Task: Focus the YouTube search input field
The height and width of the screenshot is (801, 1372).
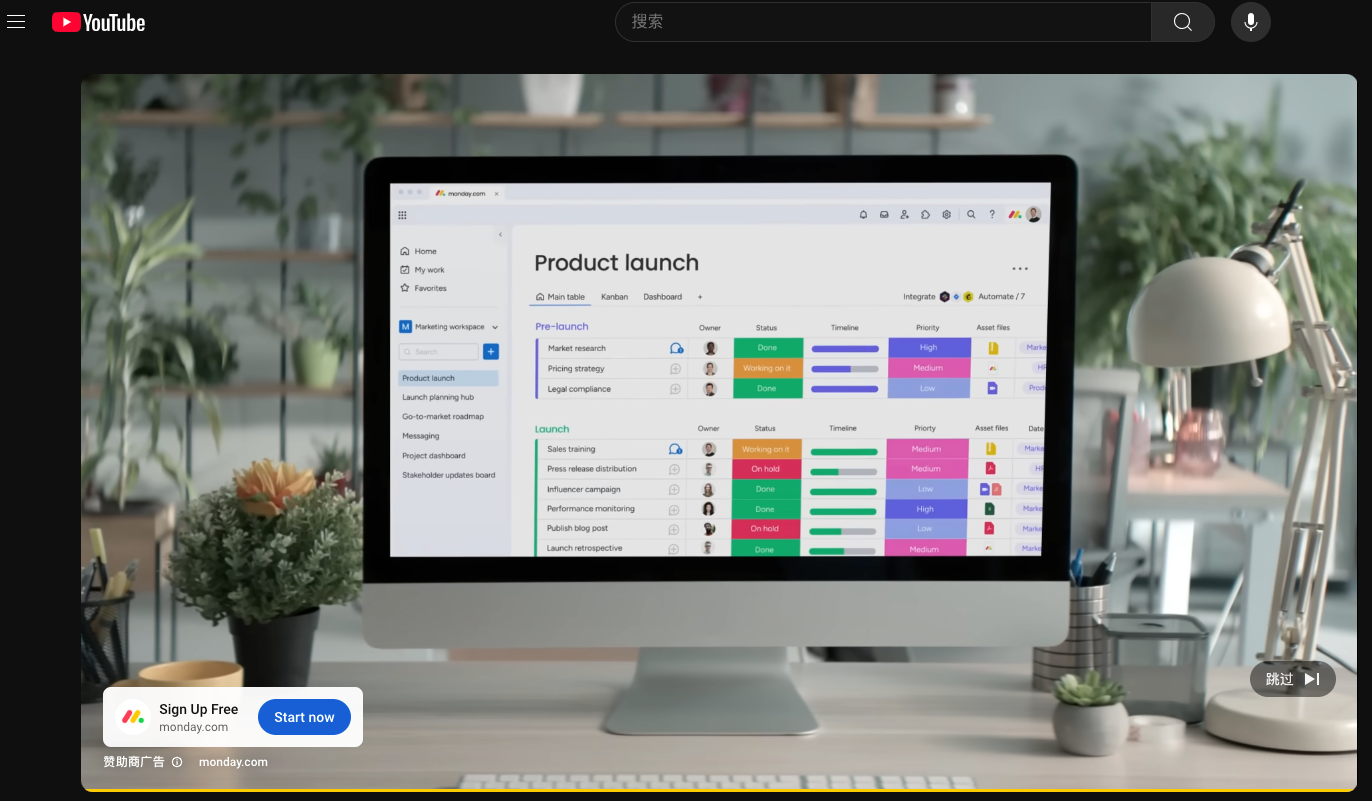Action: 883,22
